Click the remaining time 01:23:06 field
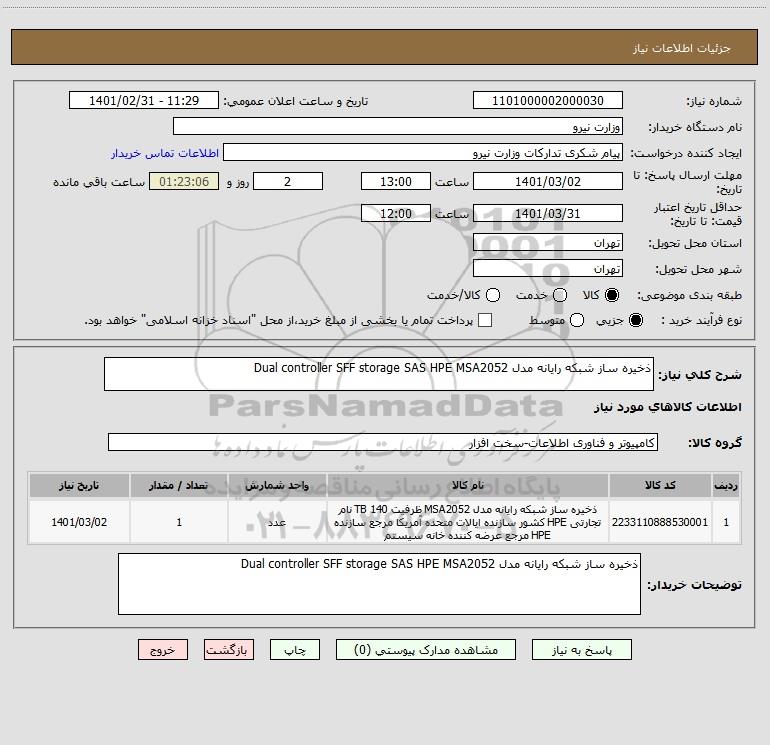 [x=184, y=181]
